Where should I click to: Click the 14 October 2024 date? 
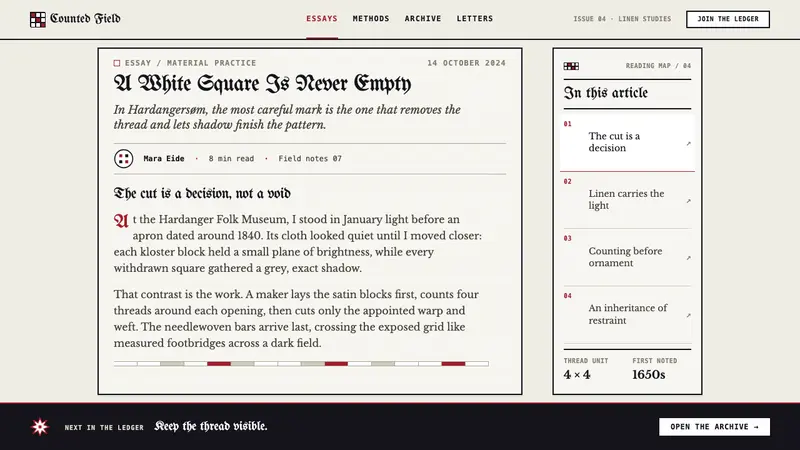(466, 63)
